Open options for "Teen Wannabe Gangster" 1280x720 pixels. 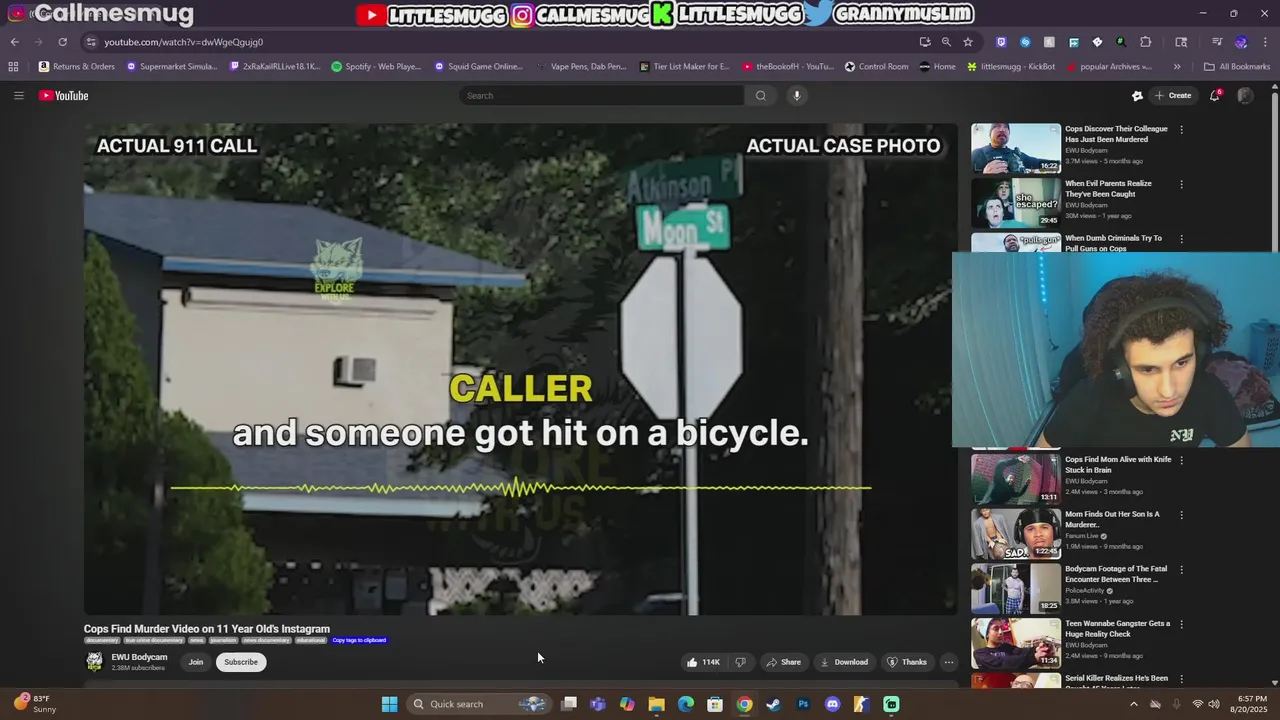(x=1181, y=624)
